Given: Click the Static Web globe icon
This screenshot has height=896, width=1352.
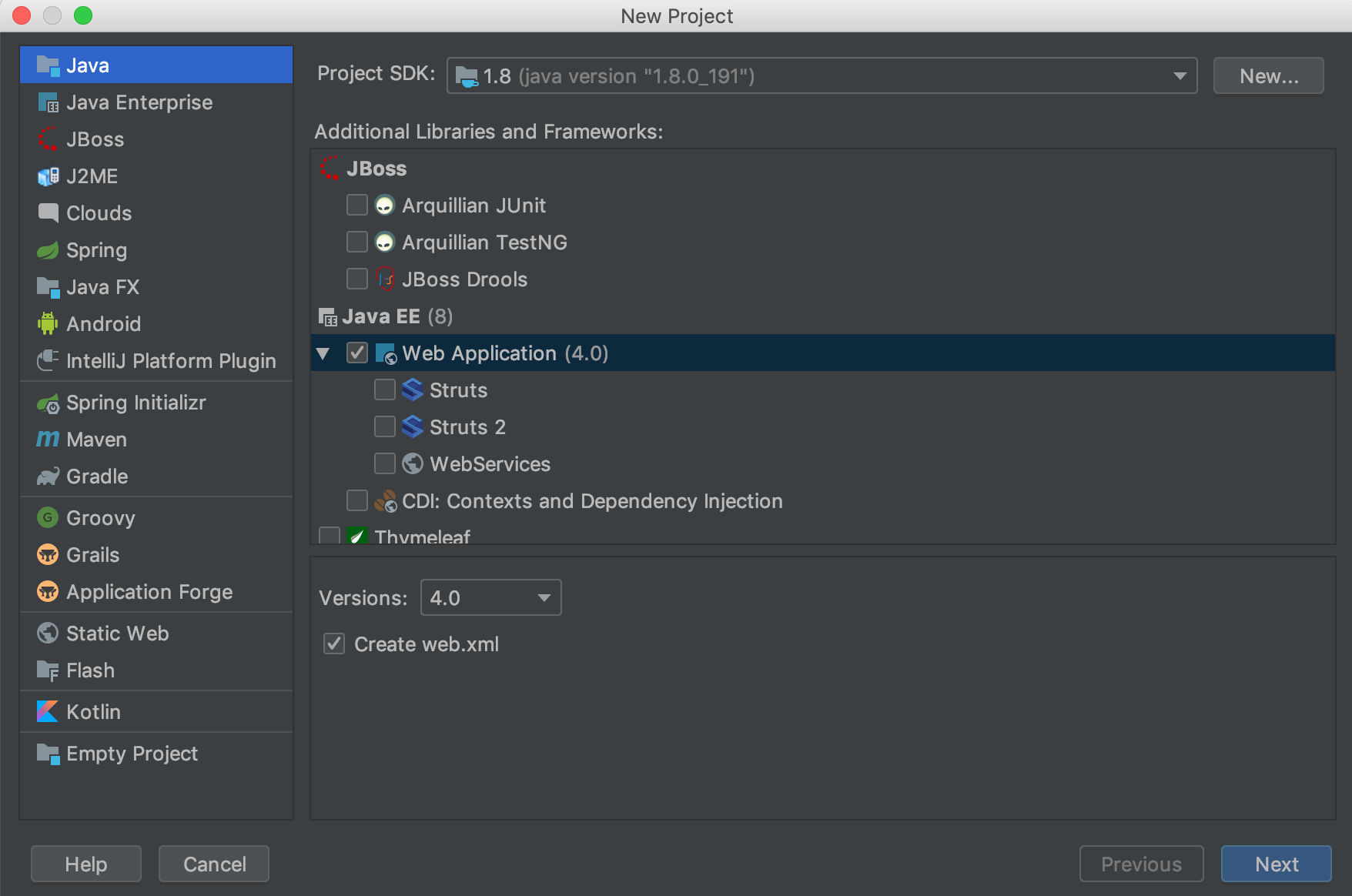Looking at the screenshot, I should [x=48, y=634].
